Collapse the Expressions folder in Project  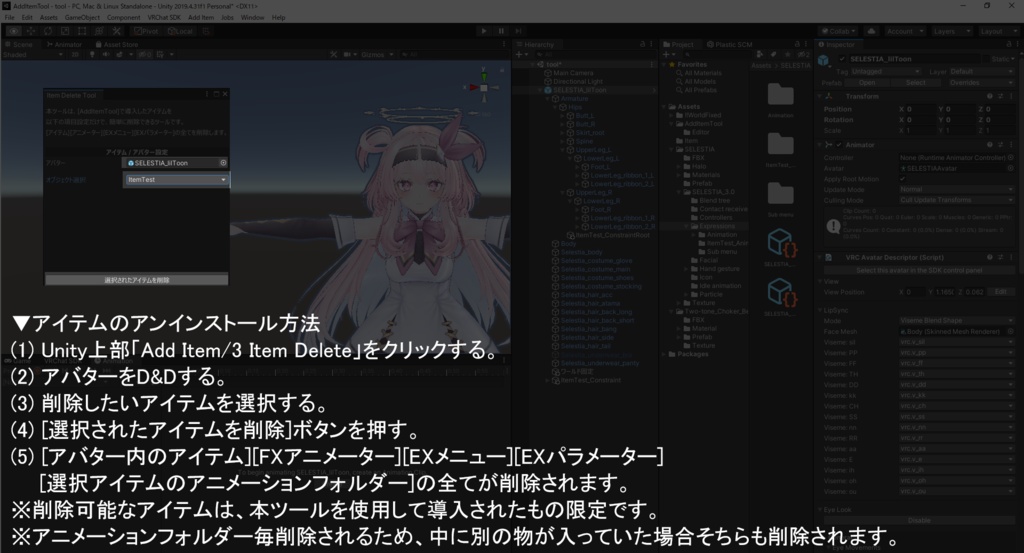tap(687, 226)
